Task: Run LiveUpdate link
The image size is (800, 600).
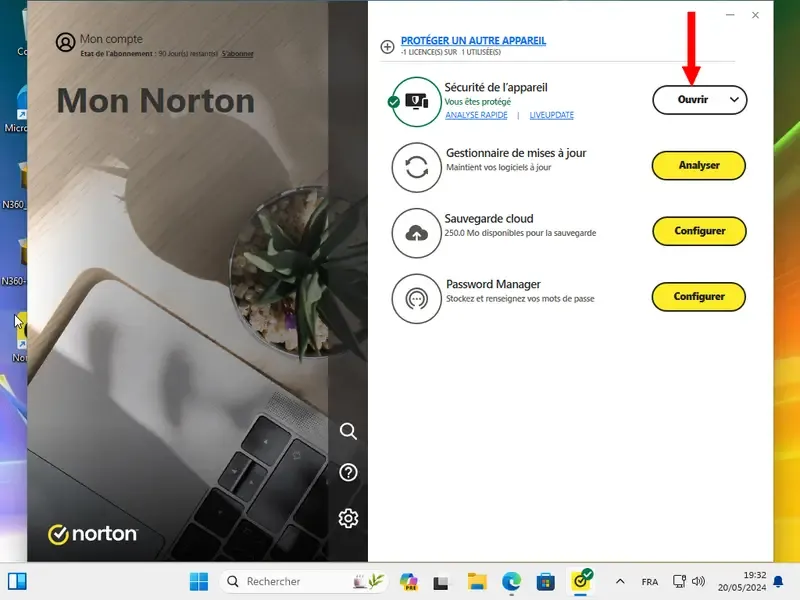Action: [x=552, y=115]
